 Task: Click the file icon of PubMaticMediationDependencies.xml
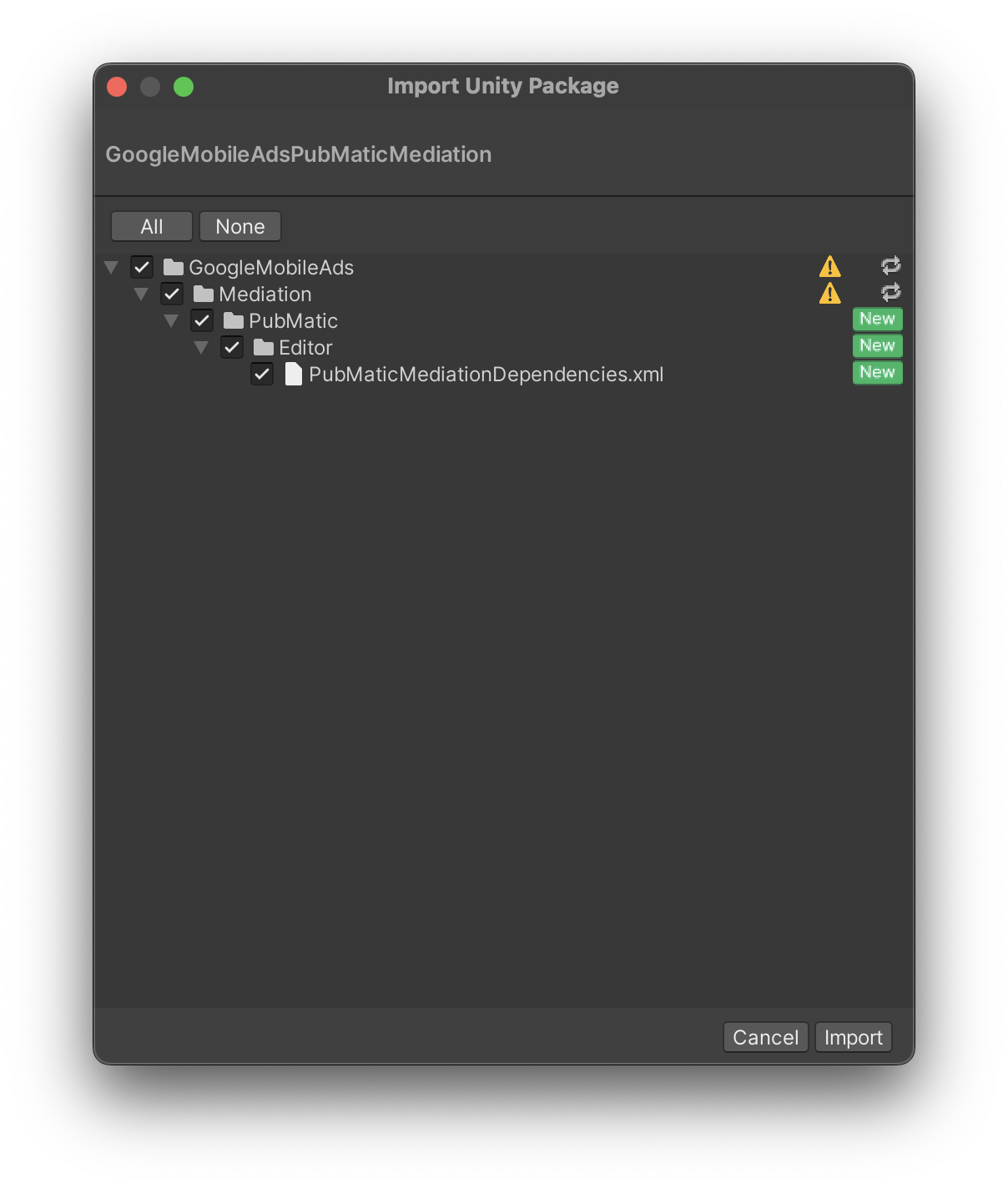tap(294, 374)
